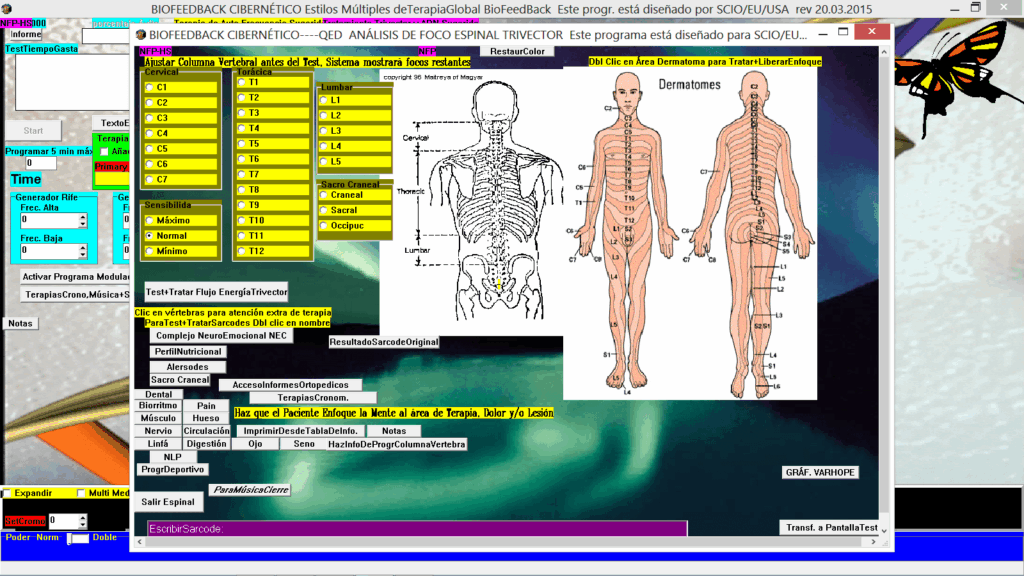
Task: Select the Sacral option under Sacro Craneal
Action: tap(324, 210)
